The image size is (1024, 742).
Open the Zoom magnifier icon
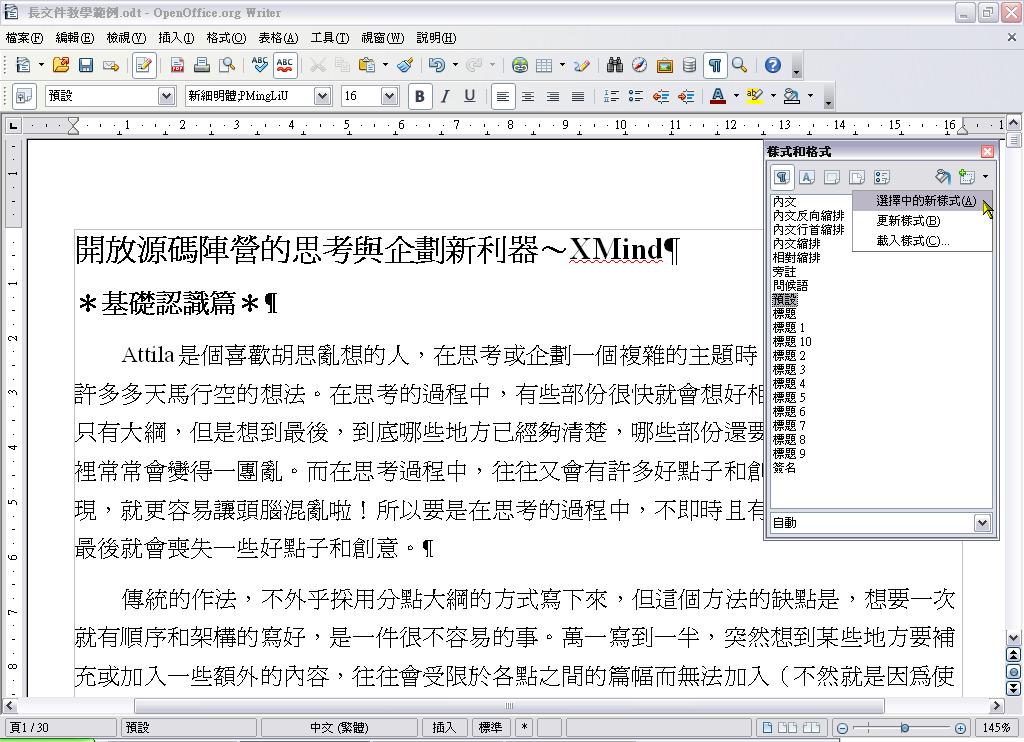pos(739,65)
